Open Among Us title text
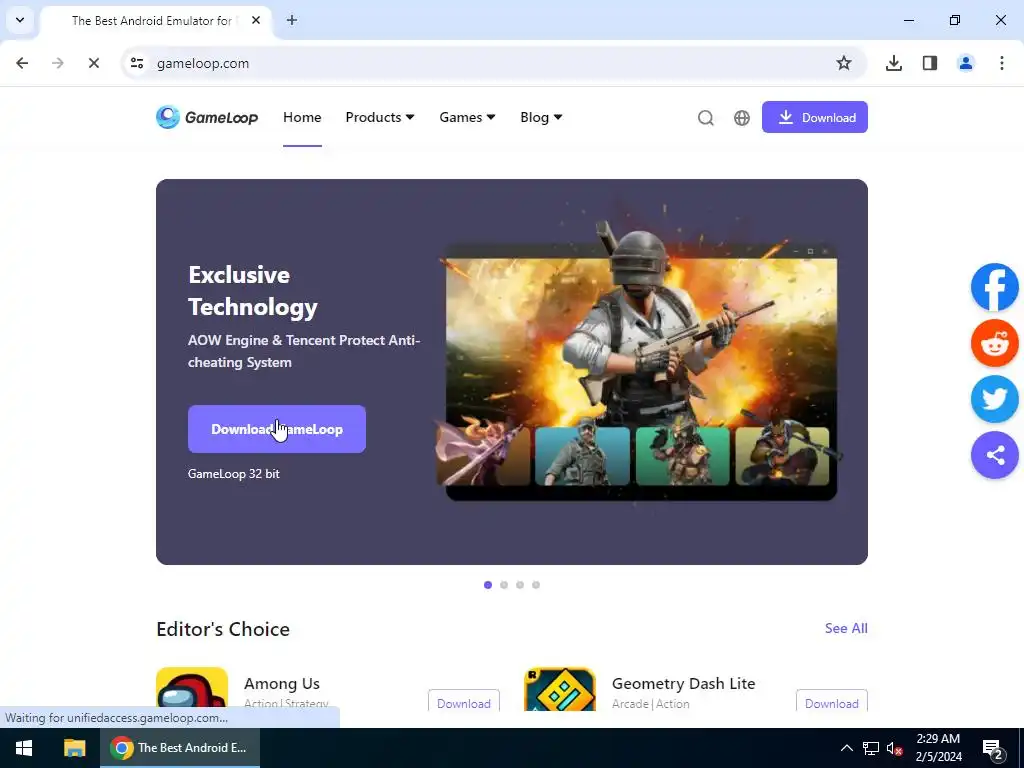 [282, 684]
